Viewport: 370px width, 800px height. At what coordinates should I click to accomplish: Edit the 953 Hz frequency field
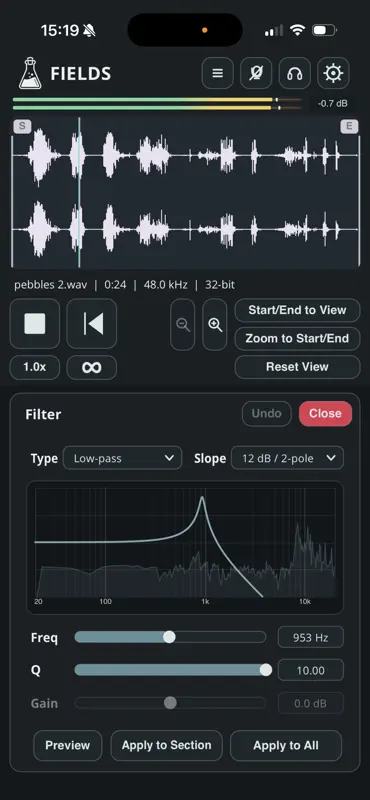(x=311, y=637)
